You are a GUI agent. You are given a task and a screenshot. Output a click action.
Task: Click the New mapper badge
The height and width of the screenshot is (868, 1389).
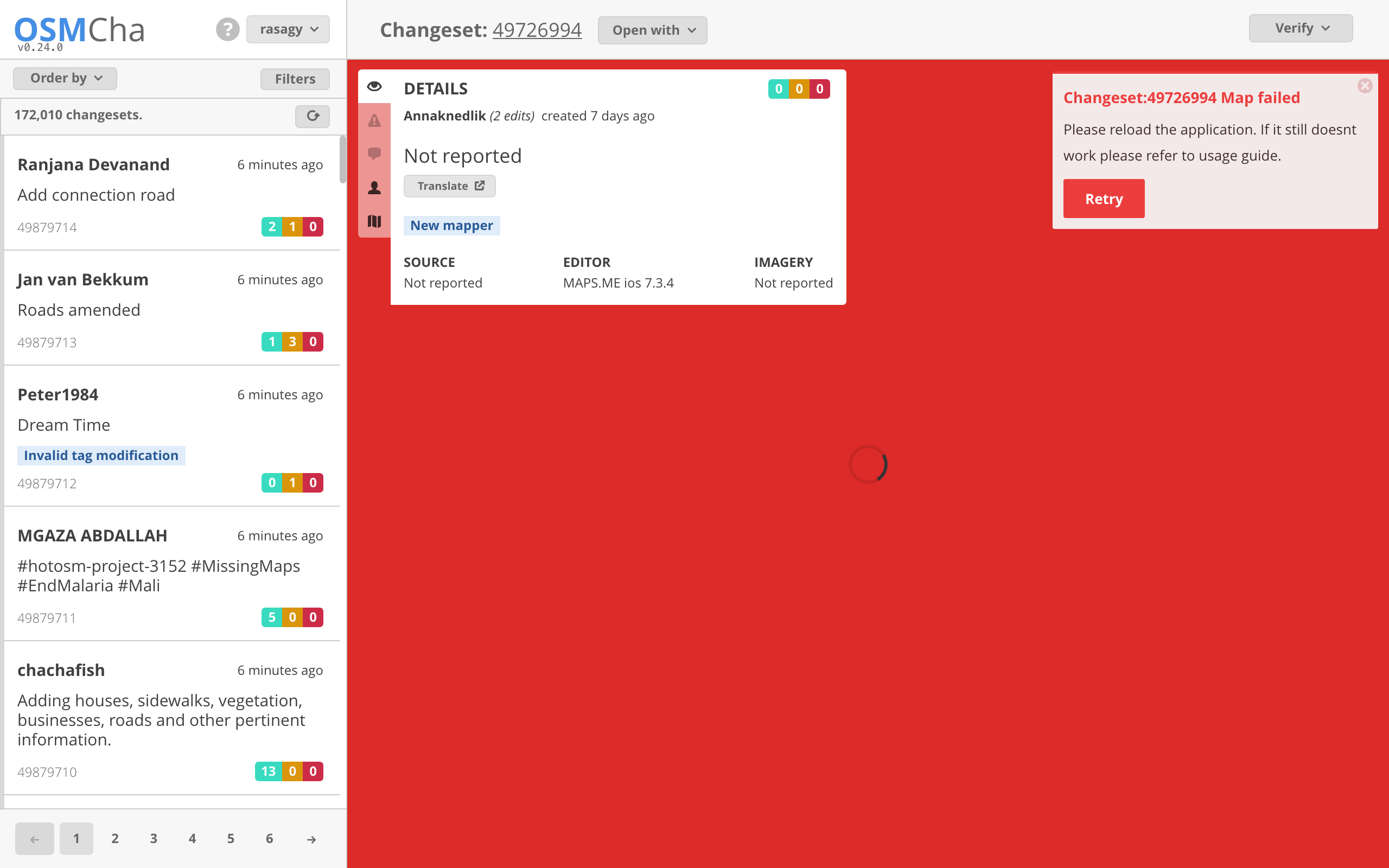coord(451,225)
